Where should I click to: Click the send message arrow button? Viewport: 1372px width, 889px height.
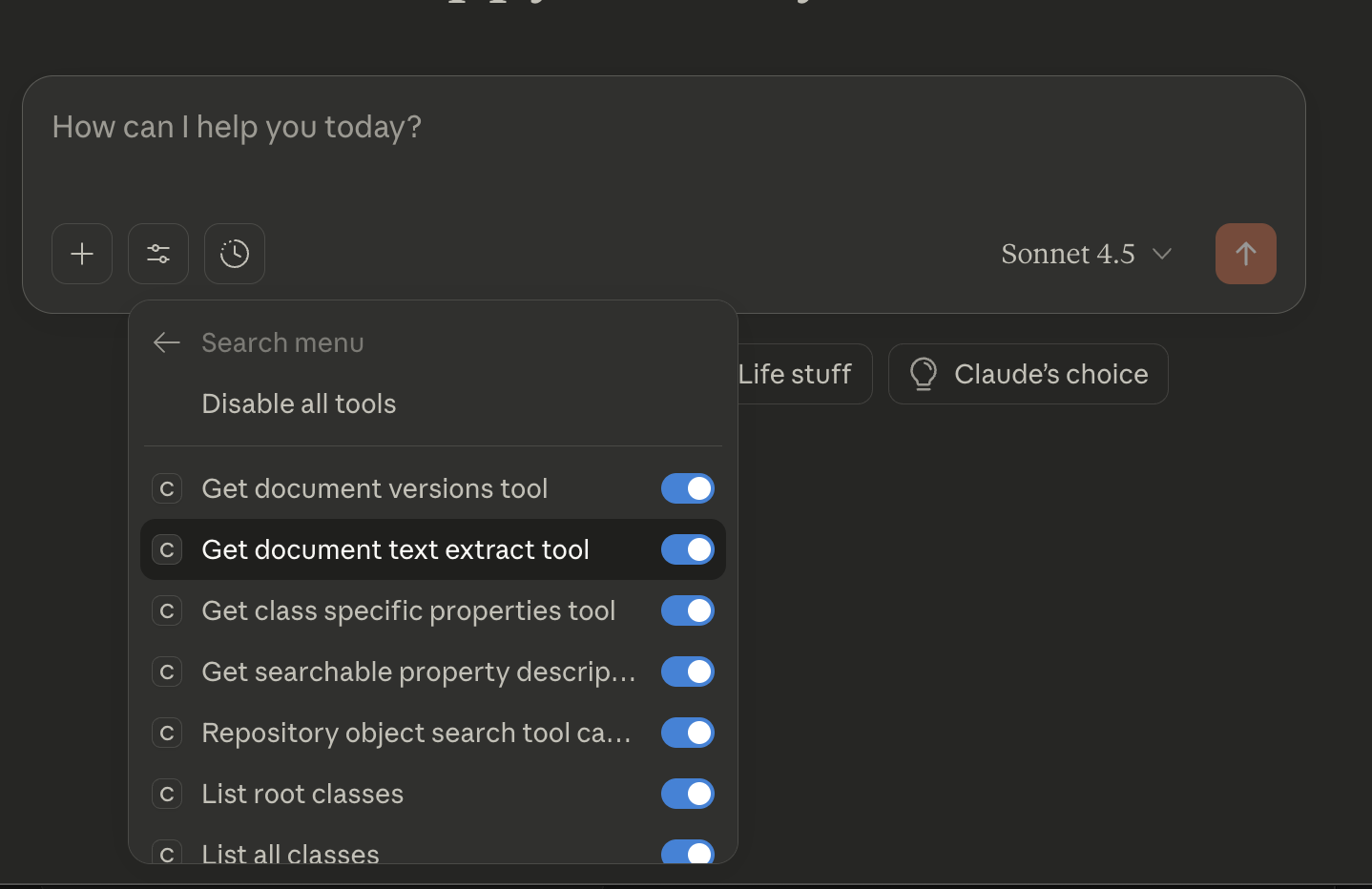pyautogui.click(x=1245, y=254)
